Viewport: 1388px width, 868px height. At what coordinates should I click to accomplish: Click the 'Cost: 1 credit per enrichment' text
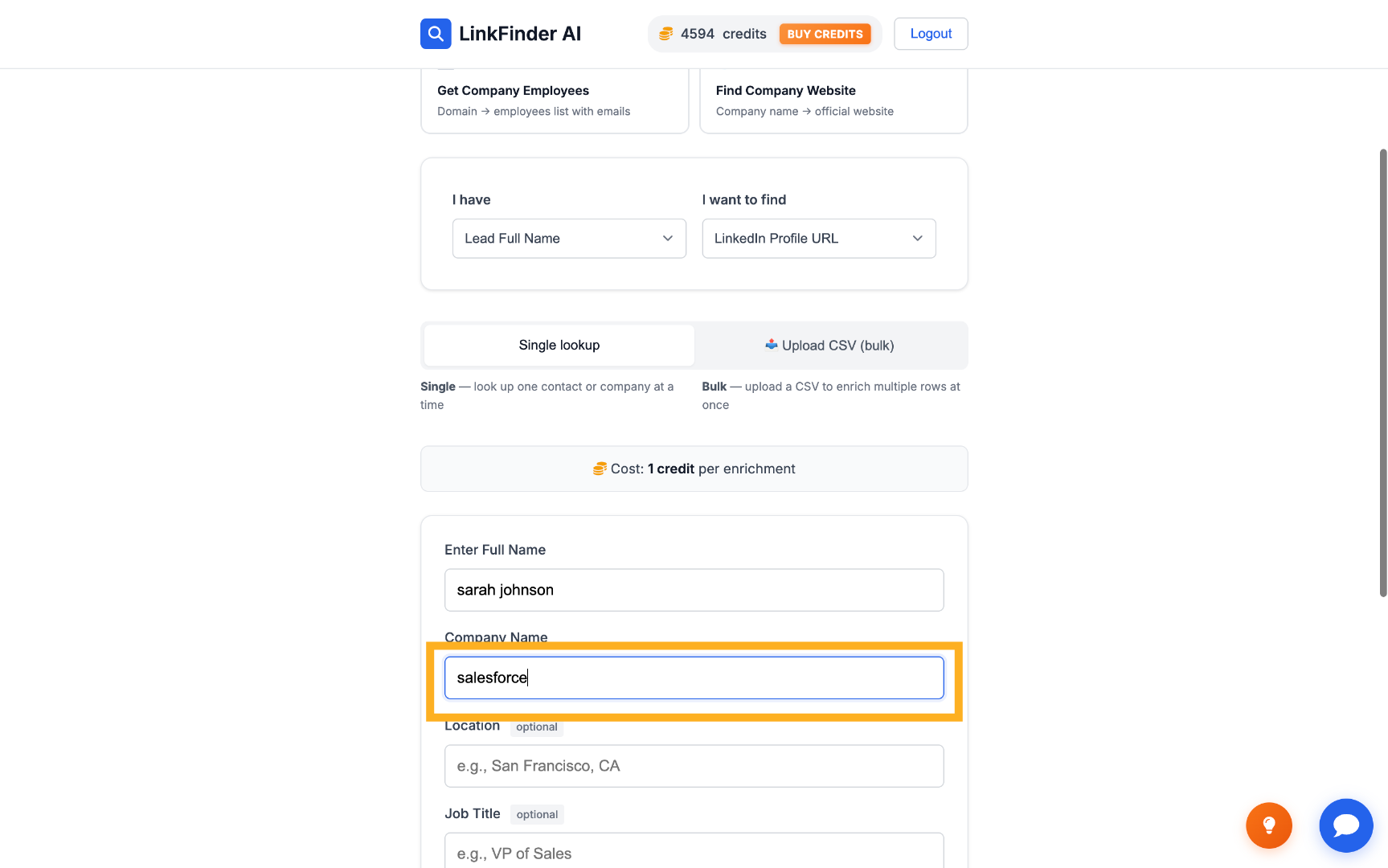(703, 469)
